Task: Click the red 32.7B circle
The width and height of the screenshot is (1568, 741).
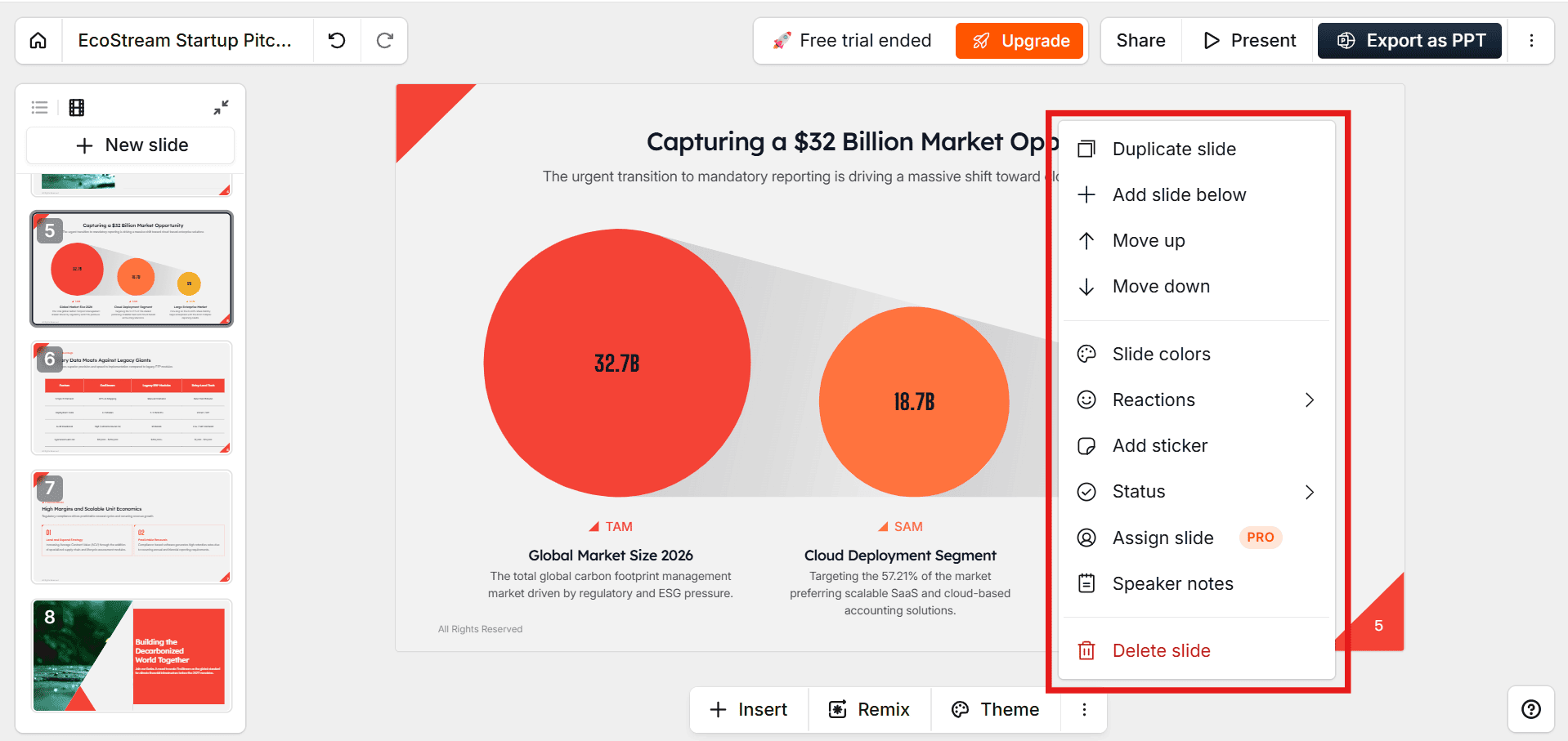Action: coord(617,363)
